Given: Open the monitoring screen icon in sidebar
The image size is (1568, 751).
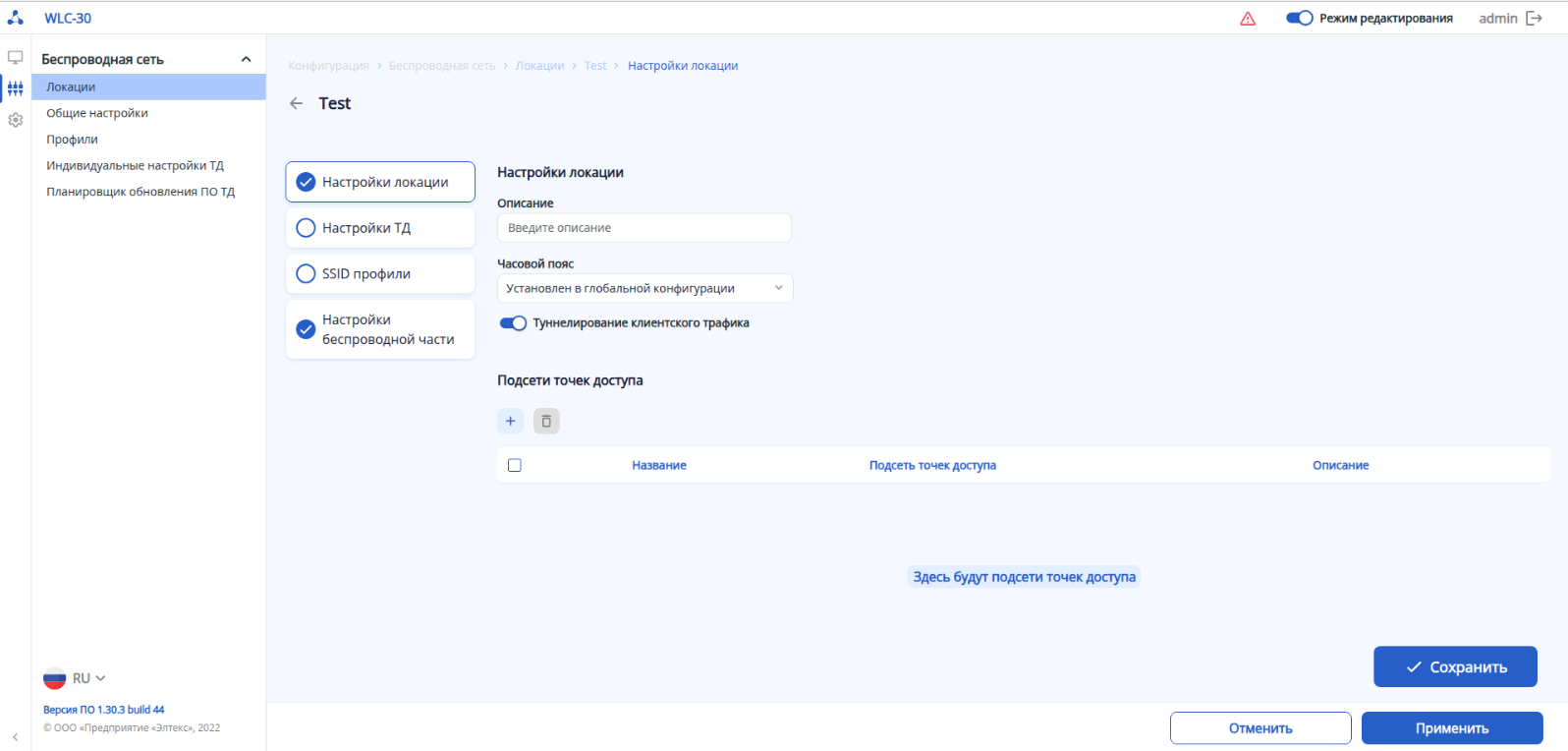Looking at the screenshot, I should 16,58.
